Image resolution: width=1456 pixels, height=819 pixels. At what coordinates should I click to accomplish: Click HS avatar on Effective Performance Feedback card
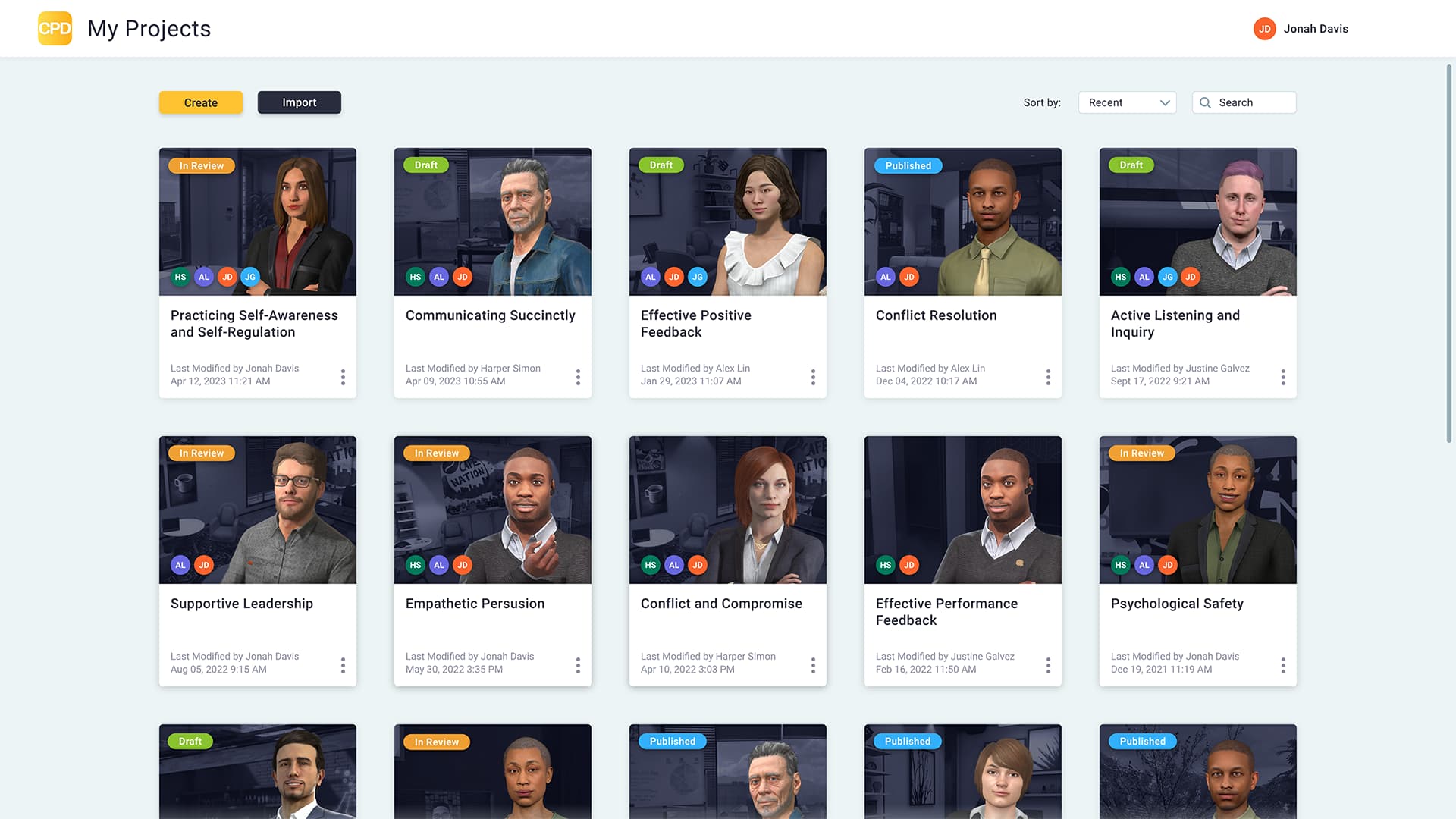886,565
